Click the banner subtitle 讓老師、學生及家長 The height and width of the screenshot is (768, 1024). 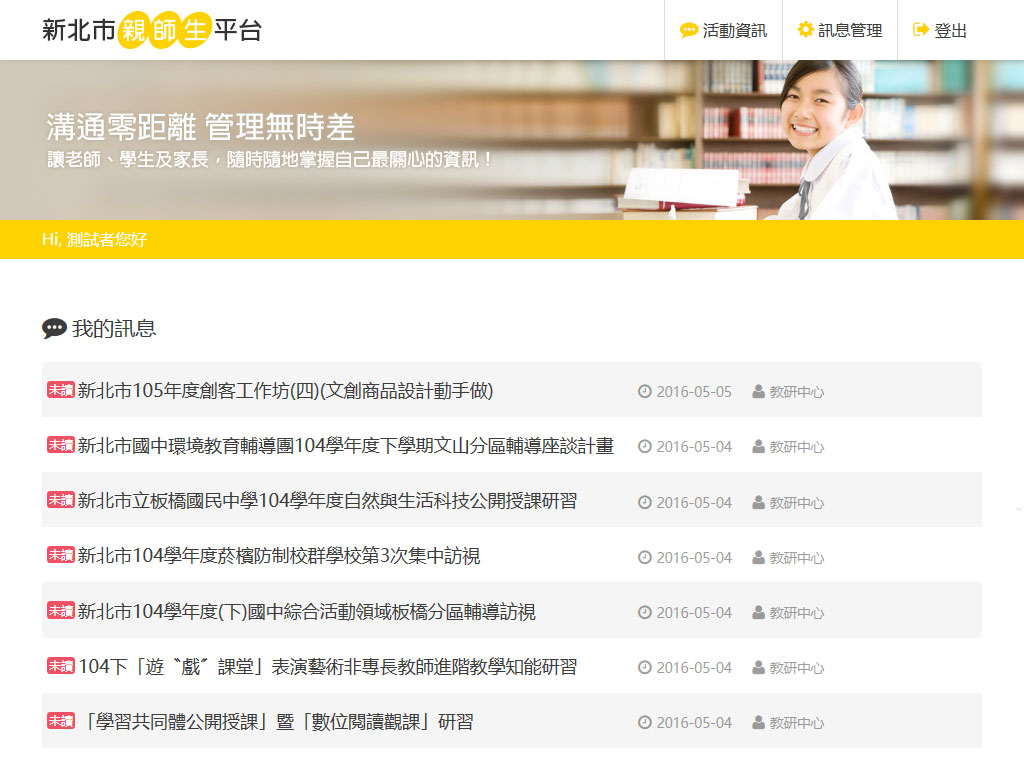(x=270, y=159)
